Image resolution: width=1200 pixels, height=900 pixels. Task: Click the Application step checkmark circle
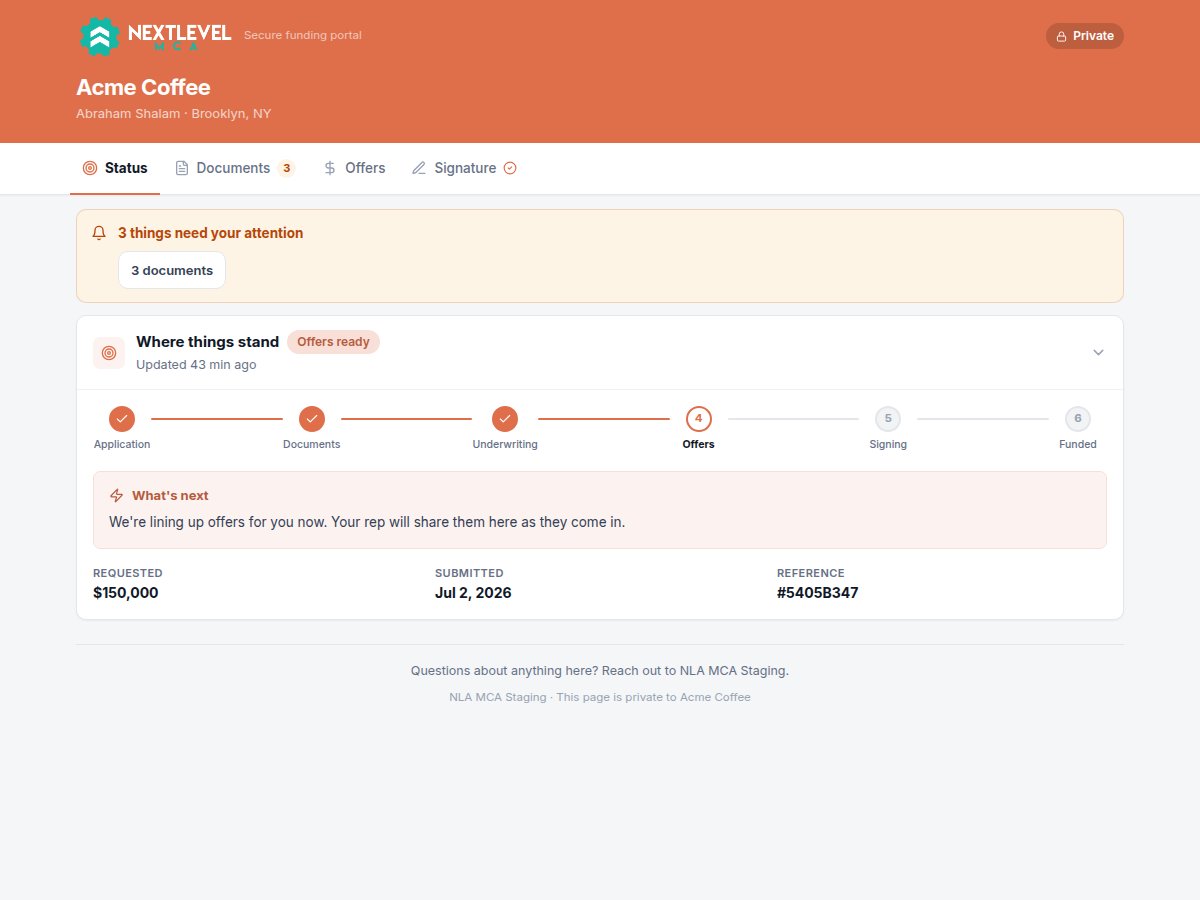coord(122,419)
